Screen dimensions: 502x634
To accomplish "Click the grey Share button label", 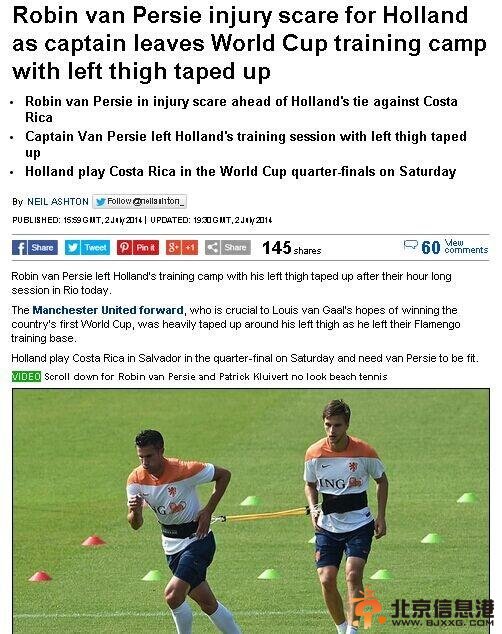I will point(236,247).
